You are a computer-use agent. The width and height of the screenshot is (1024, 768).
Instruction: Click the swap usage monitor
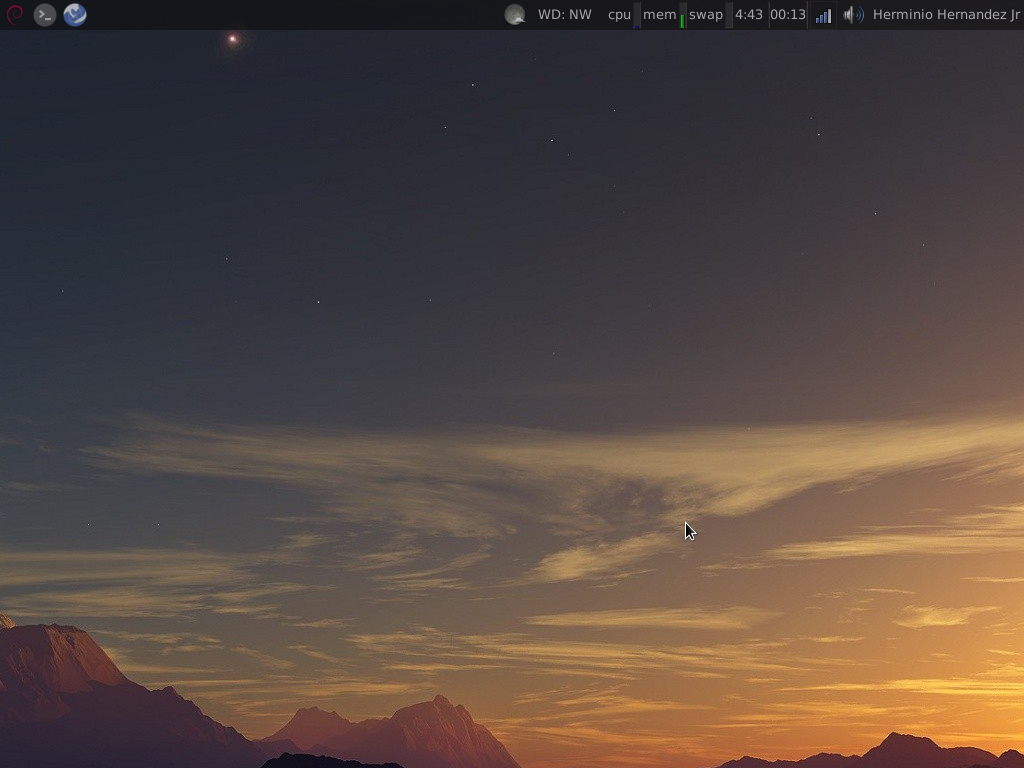tap(709, 14)
